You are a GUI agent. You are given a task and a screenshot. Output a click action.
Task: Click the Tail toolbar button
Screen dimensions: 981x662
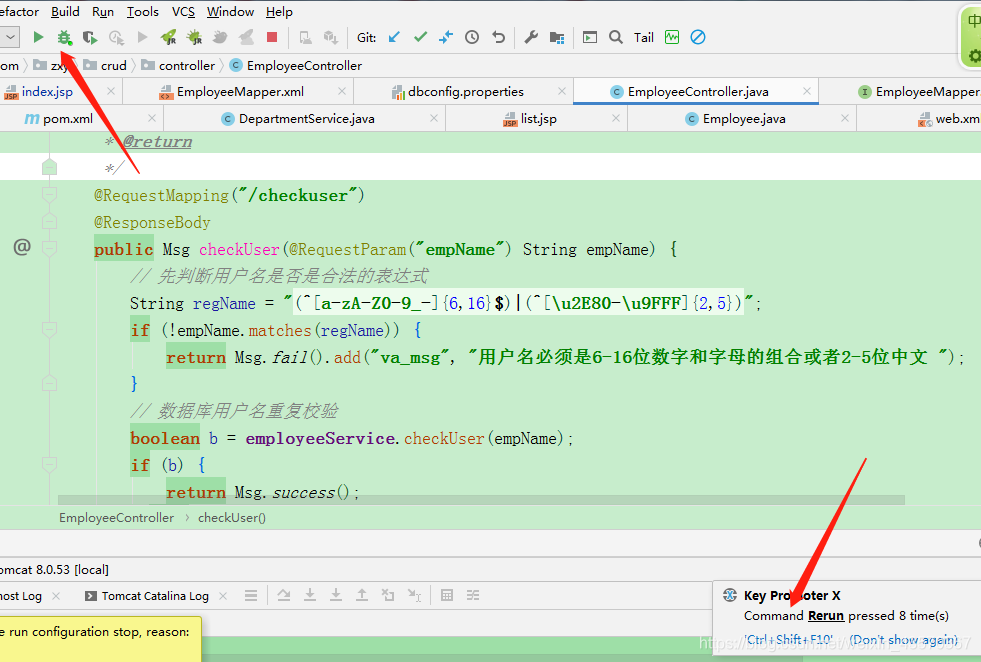644,38
